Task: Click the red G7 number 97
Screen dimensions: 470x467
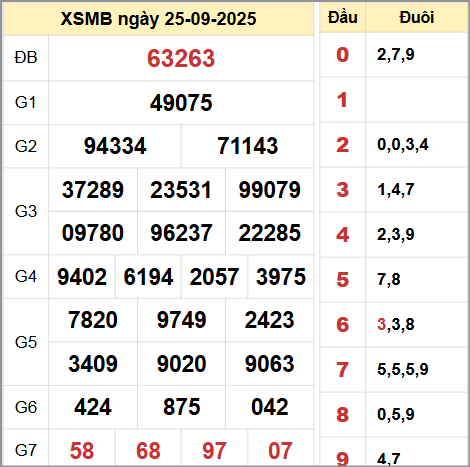Action: [214, 451]
